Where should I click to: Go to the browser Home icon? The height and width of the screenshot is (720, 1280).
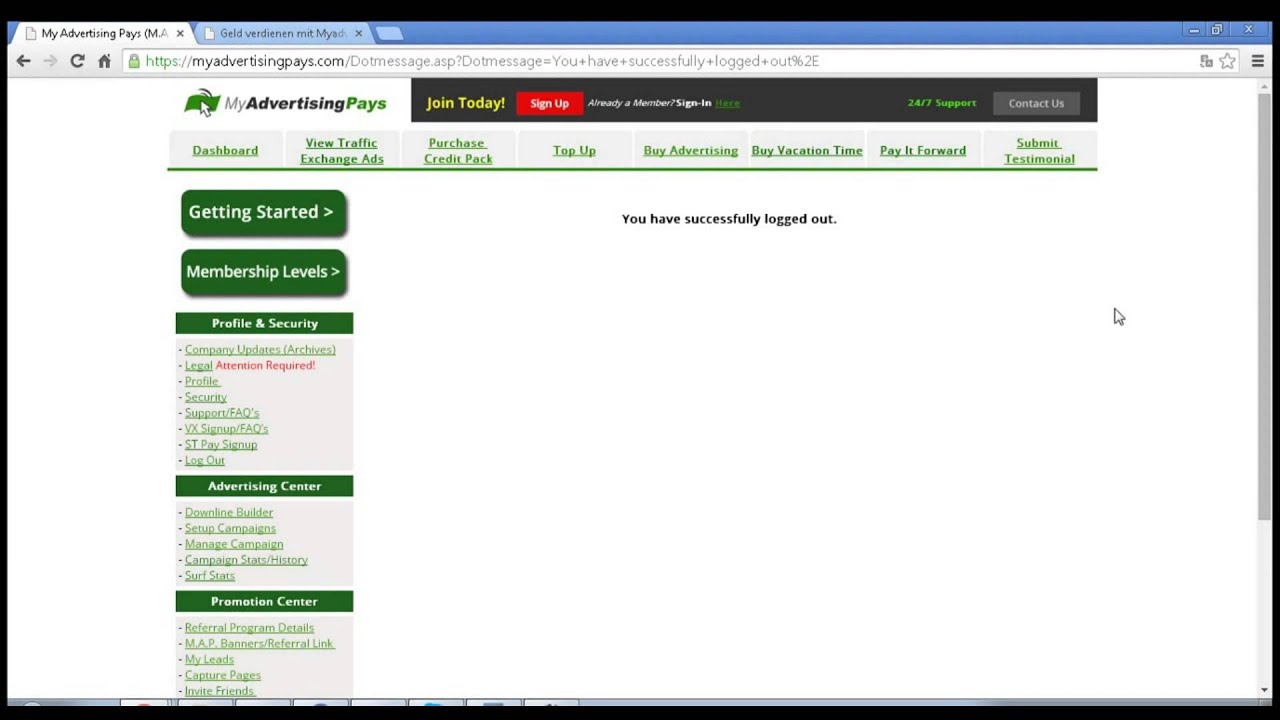(104, 61)
